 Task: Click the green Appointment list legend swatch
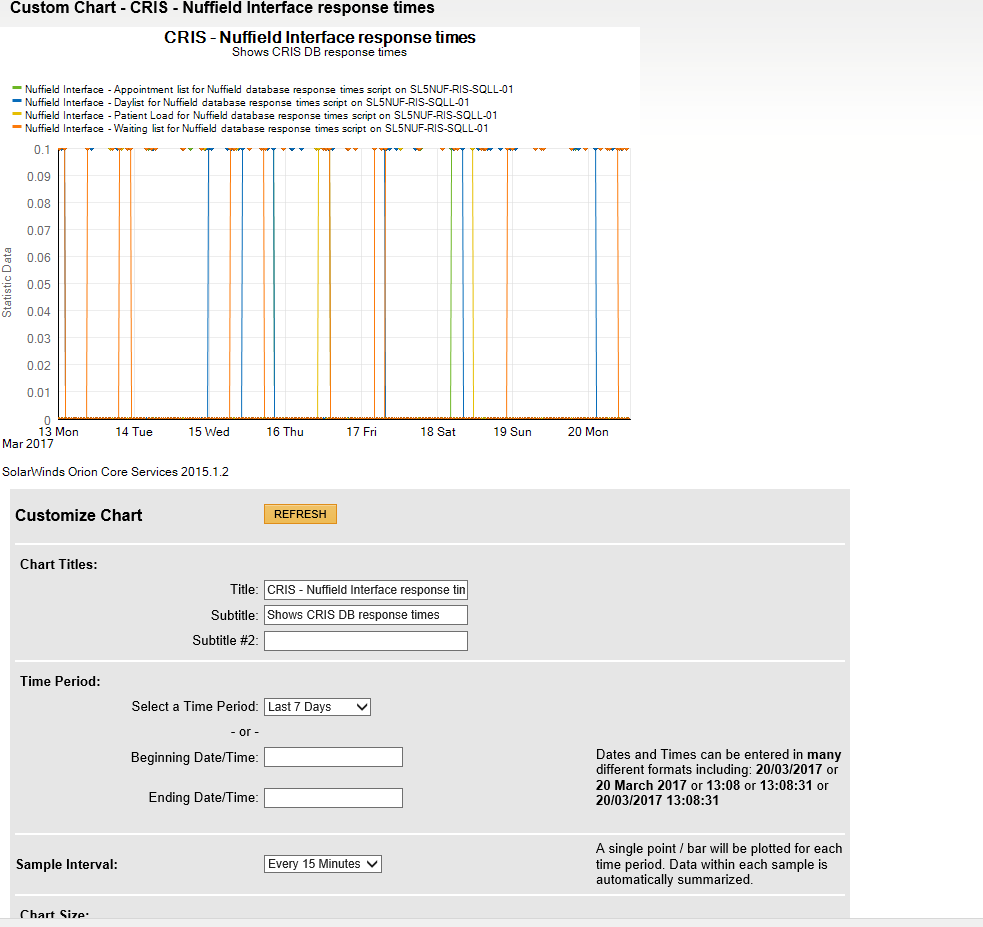tap(17, 88)
